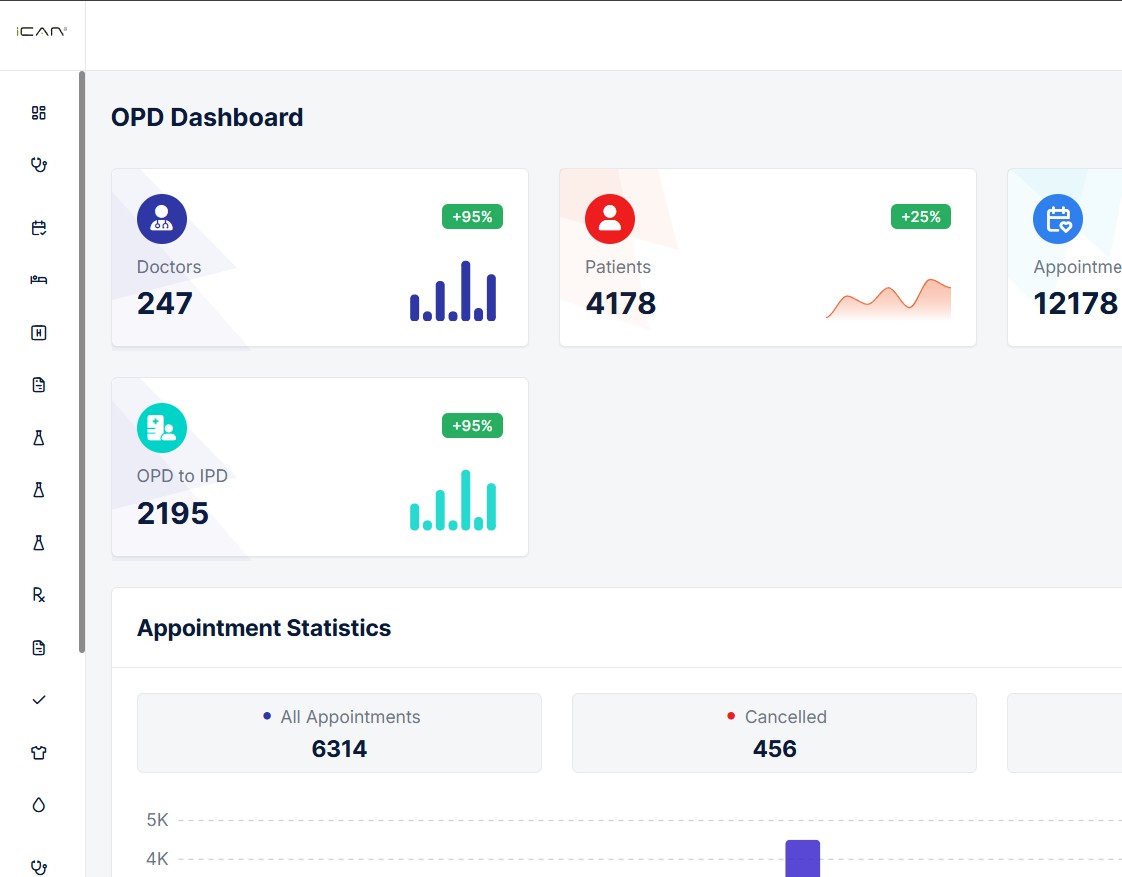
Task: Select the blood drop icon in the sidebar
Action: 38,804
